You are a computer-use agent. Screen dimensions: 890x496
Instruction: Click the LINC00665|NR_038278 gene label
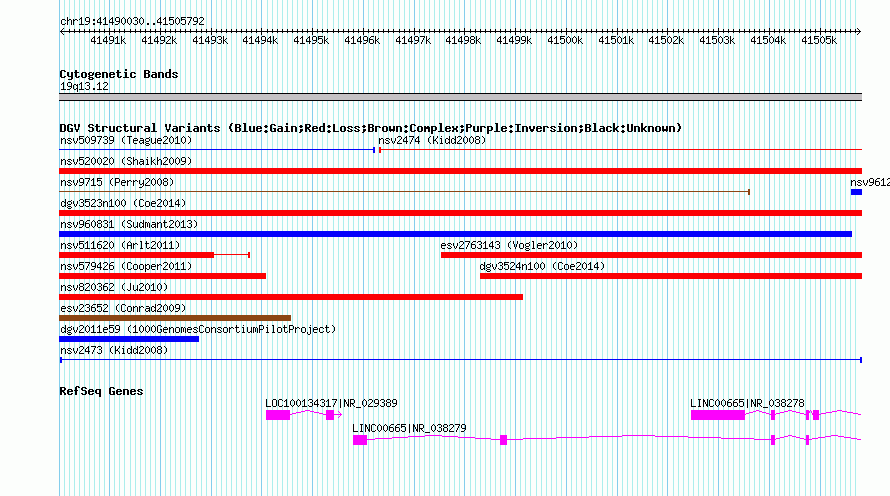coord(747,403)
